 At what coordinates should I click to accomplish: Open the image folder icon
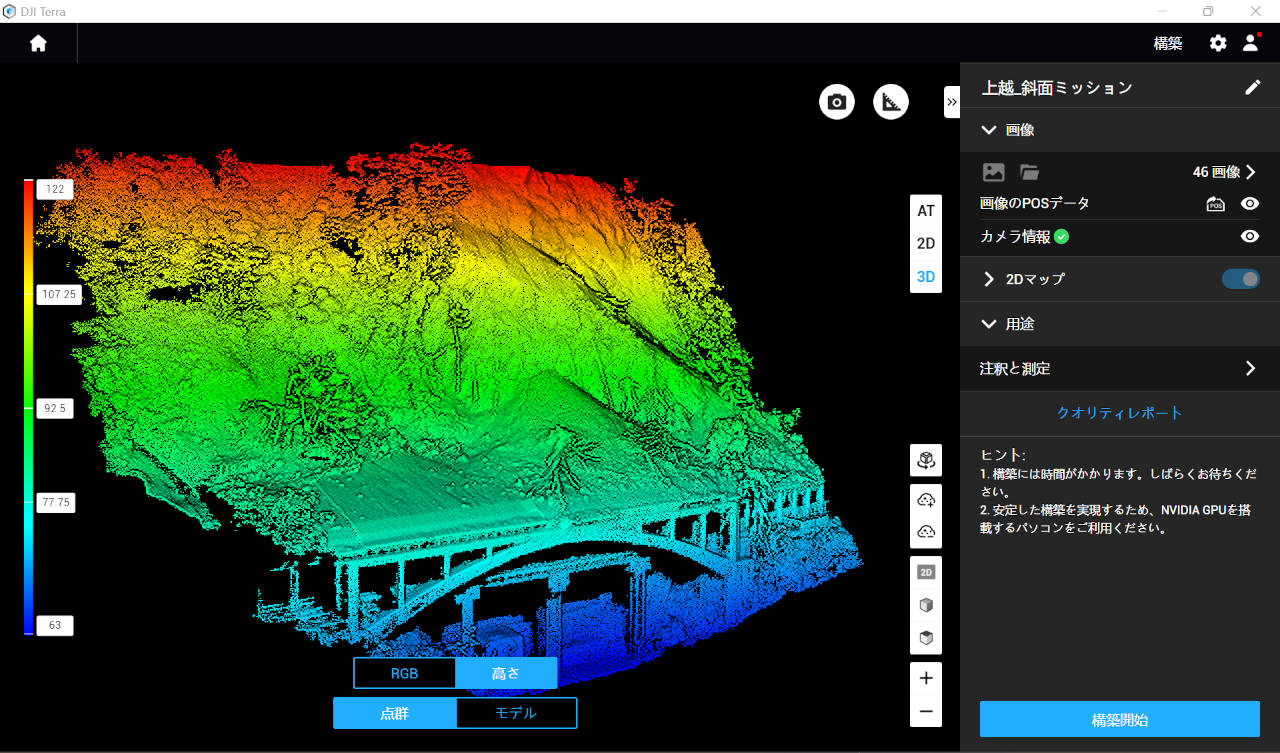(1029, 172)
